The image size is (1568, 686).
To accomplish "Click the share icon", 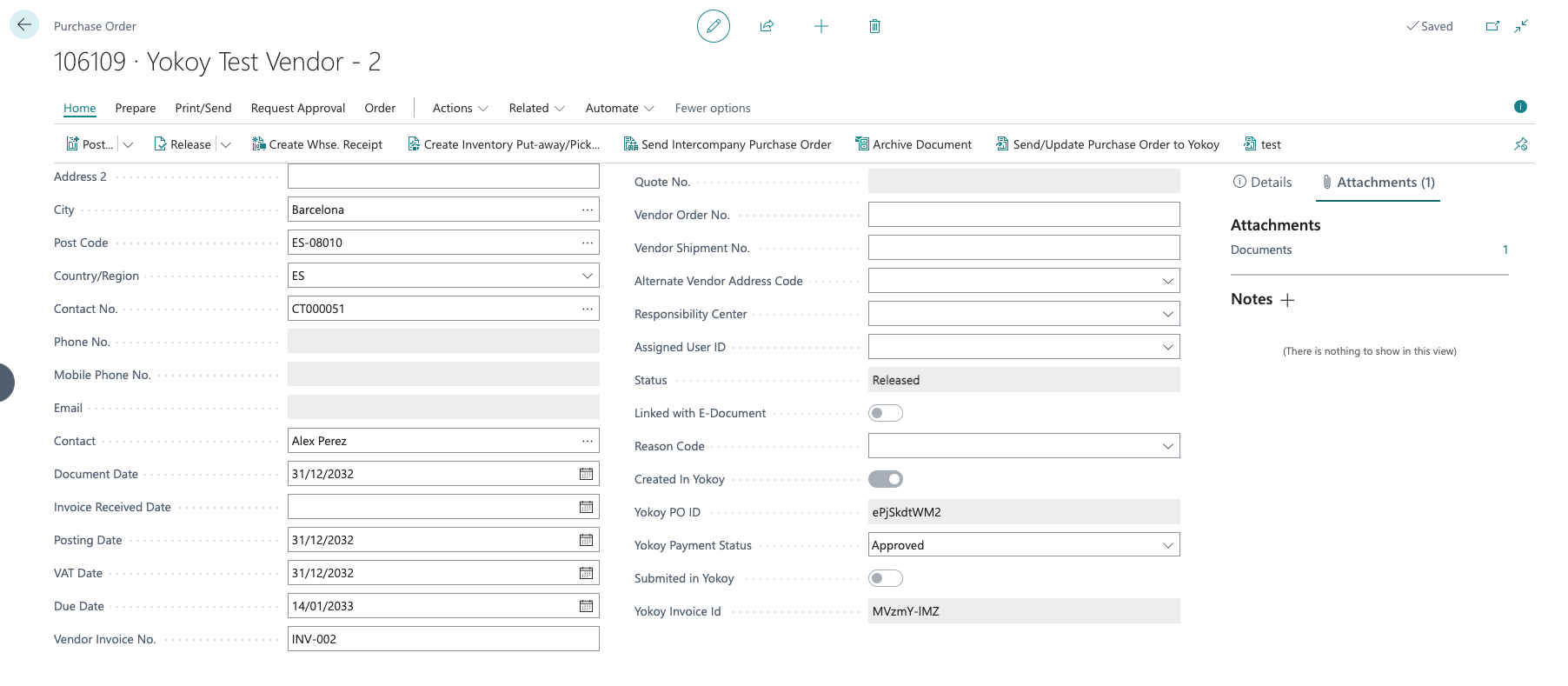I will [x=767, y=26].
